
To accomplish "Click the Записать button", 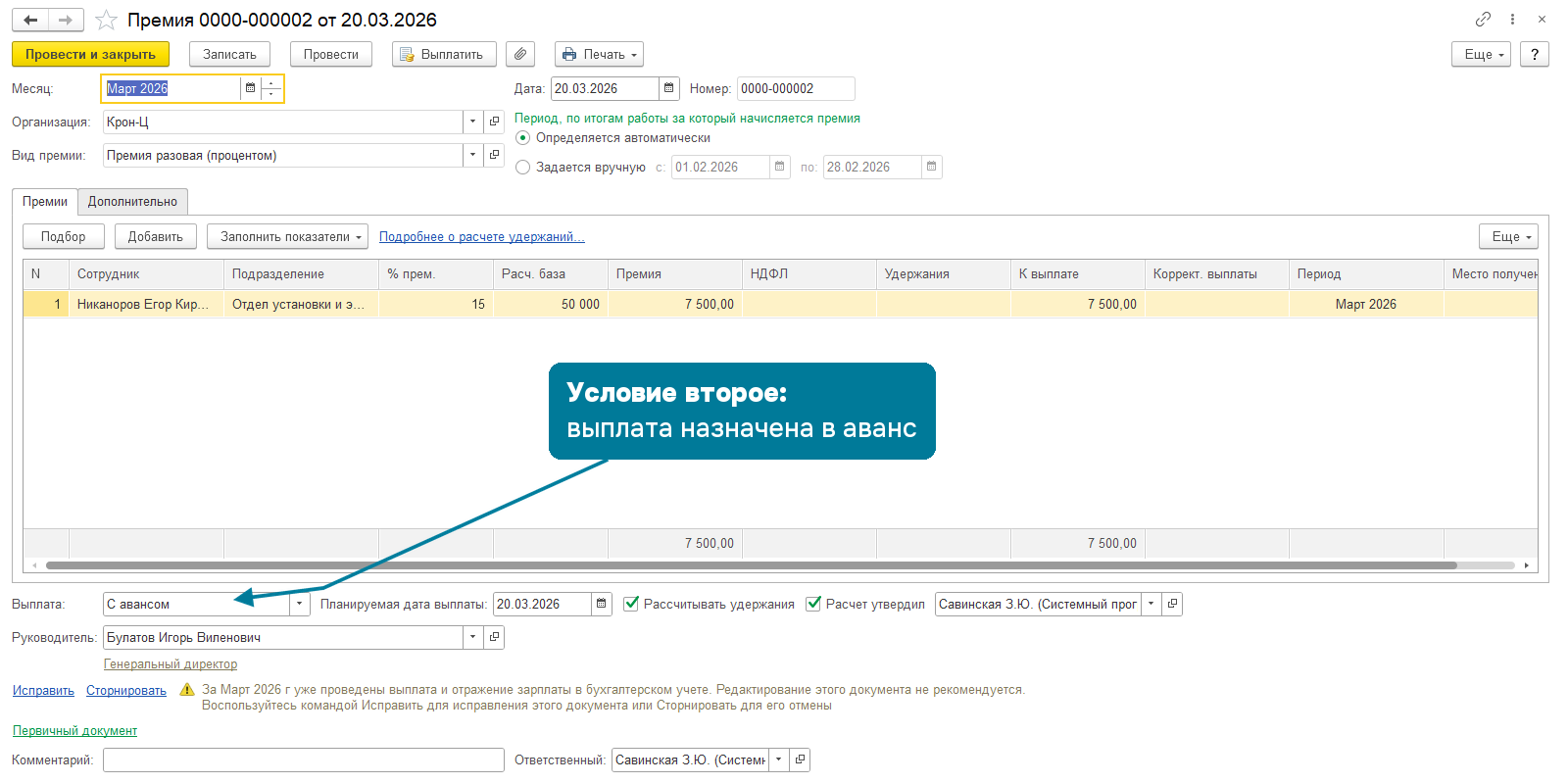I will tap(229, 54).
